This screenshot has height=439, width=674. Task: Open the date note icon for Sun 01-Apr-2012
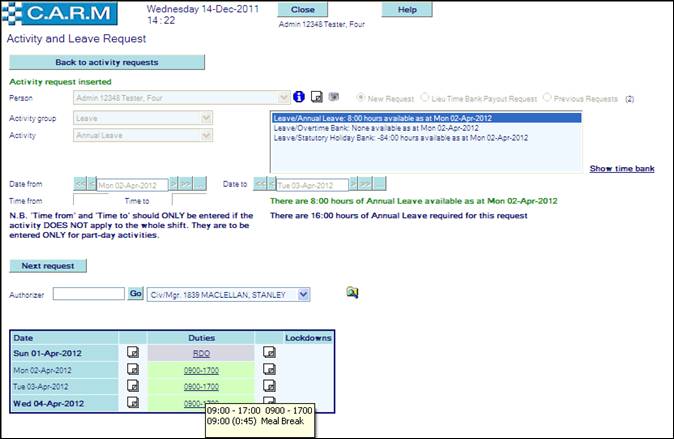tap(133, 352)
